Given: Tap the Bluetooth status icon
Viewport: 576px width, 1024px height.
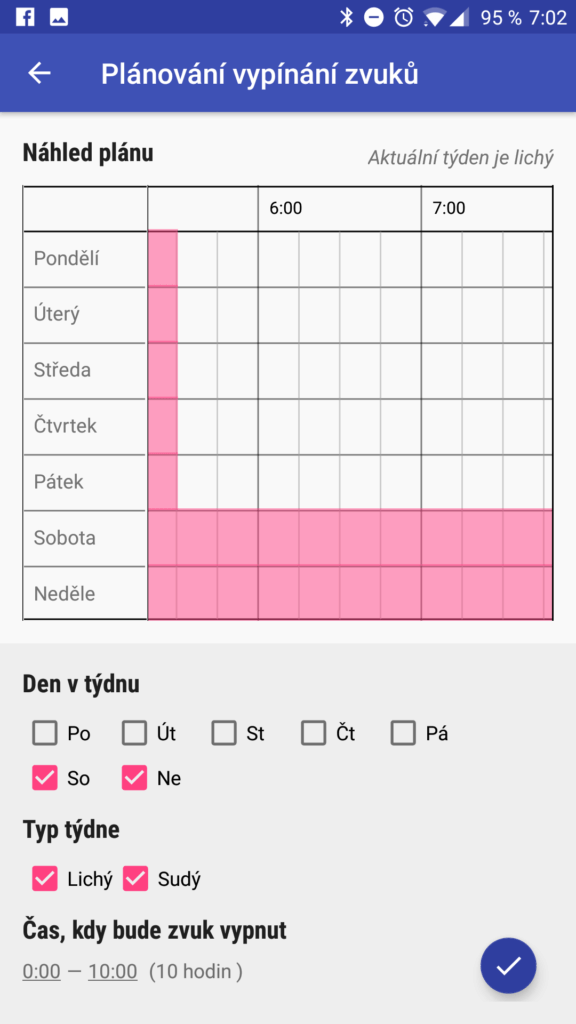Looking at the screenshot, I should click(x=346, y=17).
